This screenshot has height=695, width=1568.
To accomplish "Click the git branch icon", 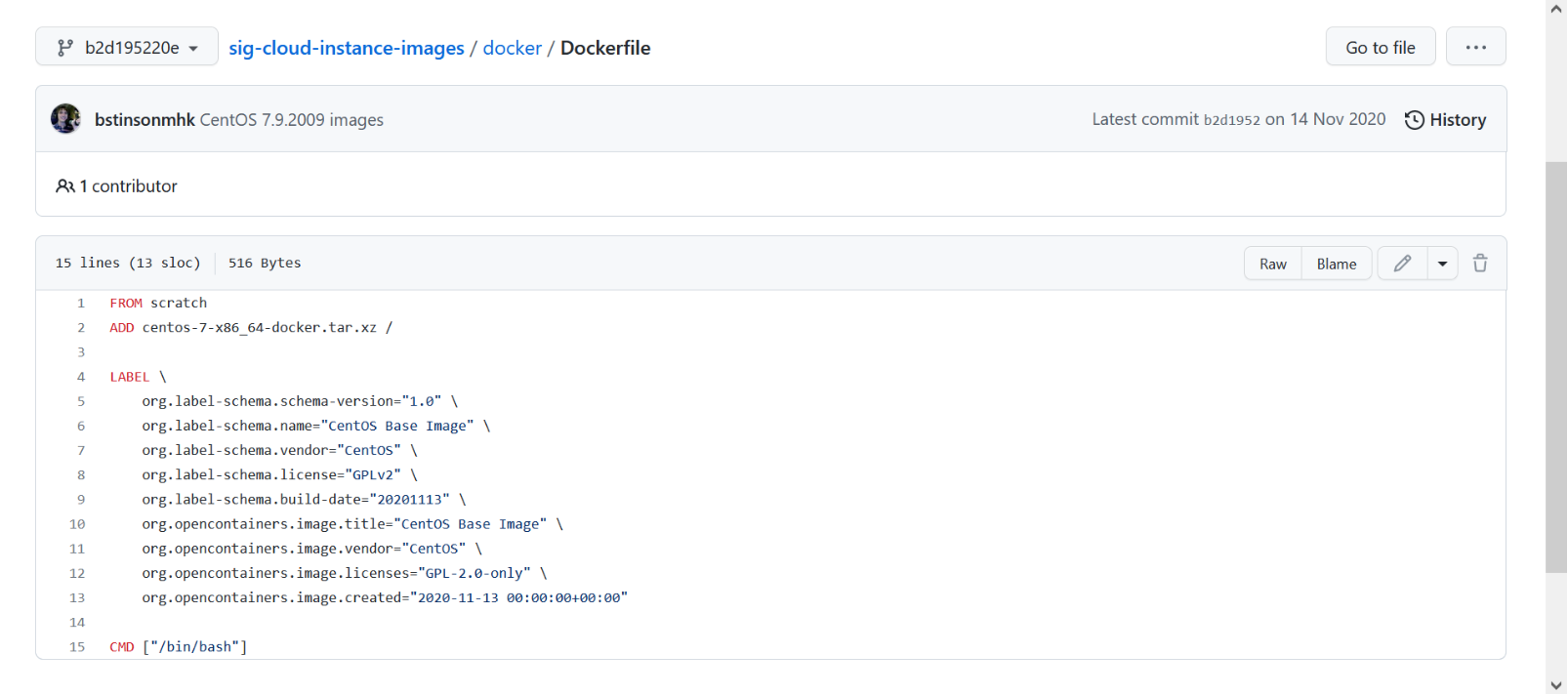I will click(64, 48).
